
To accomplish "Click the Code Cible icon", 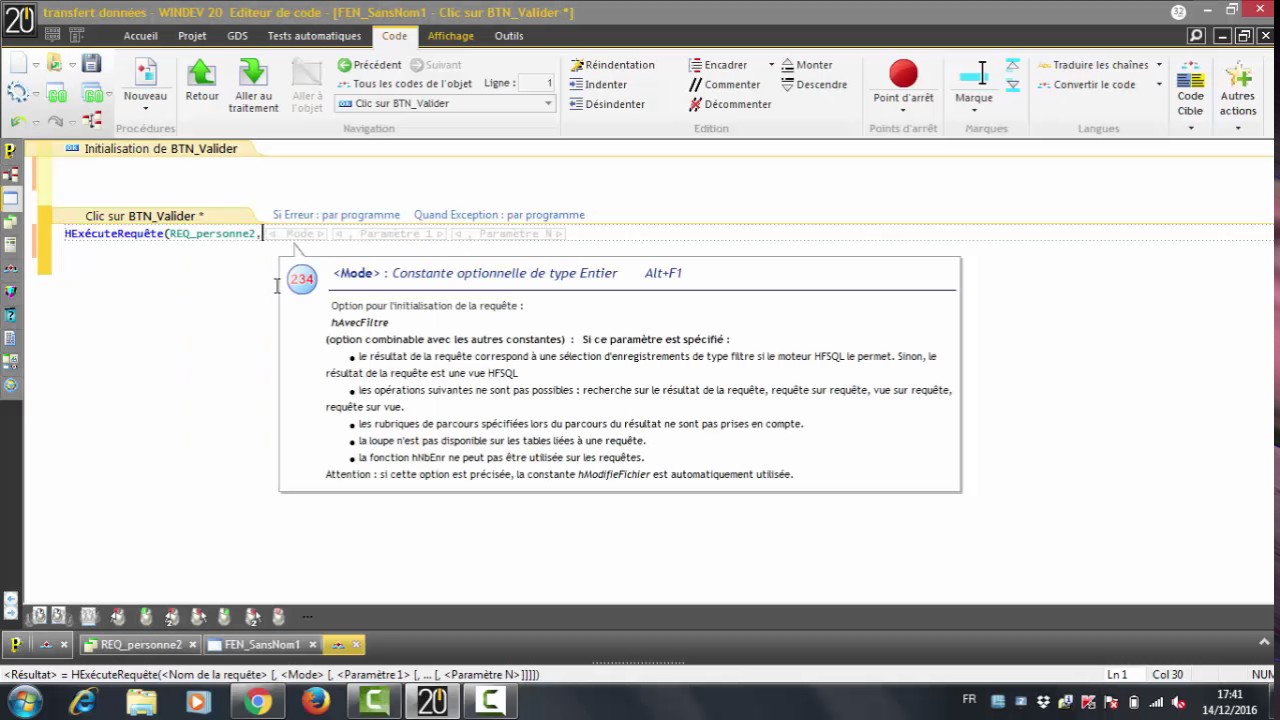I will pyautogui.click(x=1190, y=78).
